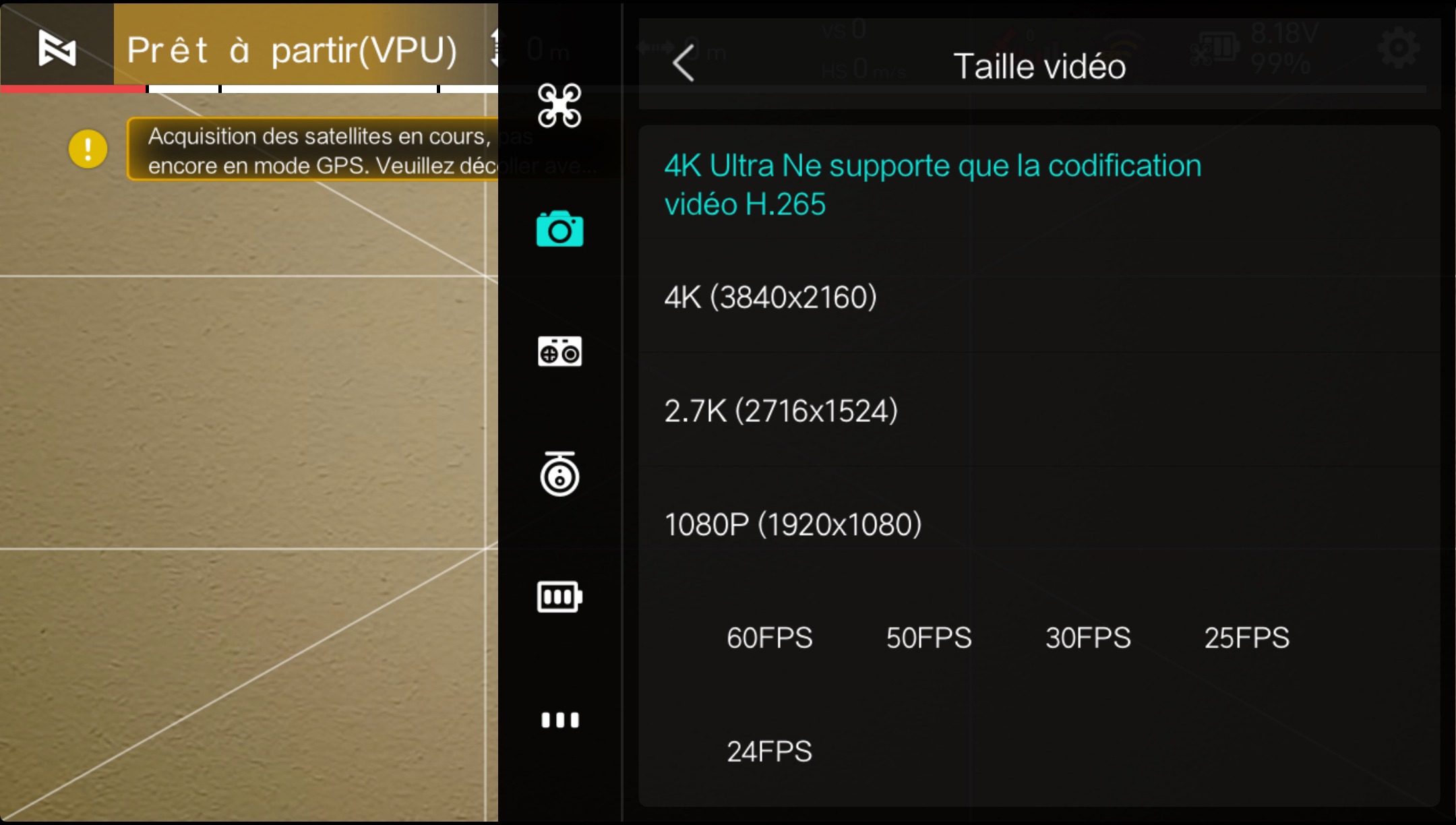
Task: Select 30FPS frame rate
Action: click(x=1088, y=638)
